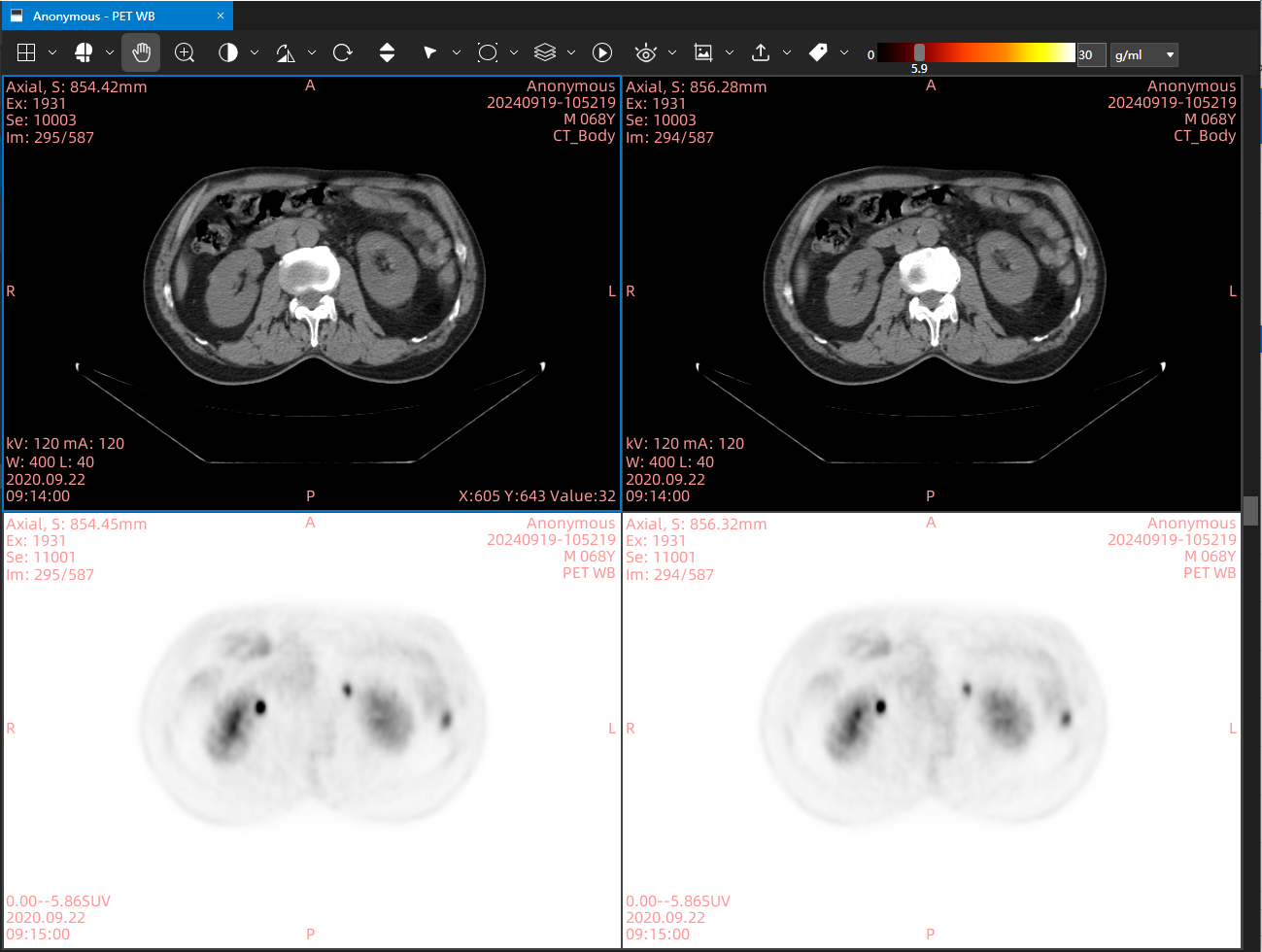The height and width of the screenshot is (952, 1262).
Task: Open the window/level contrast tool
Action: point(228,52)
